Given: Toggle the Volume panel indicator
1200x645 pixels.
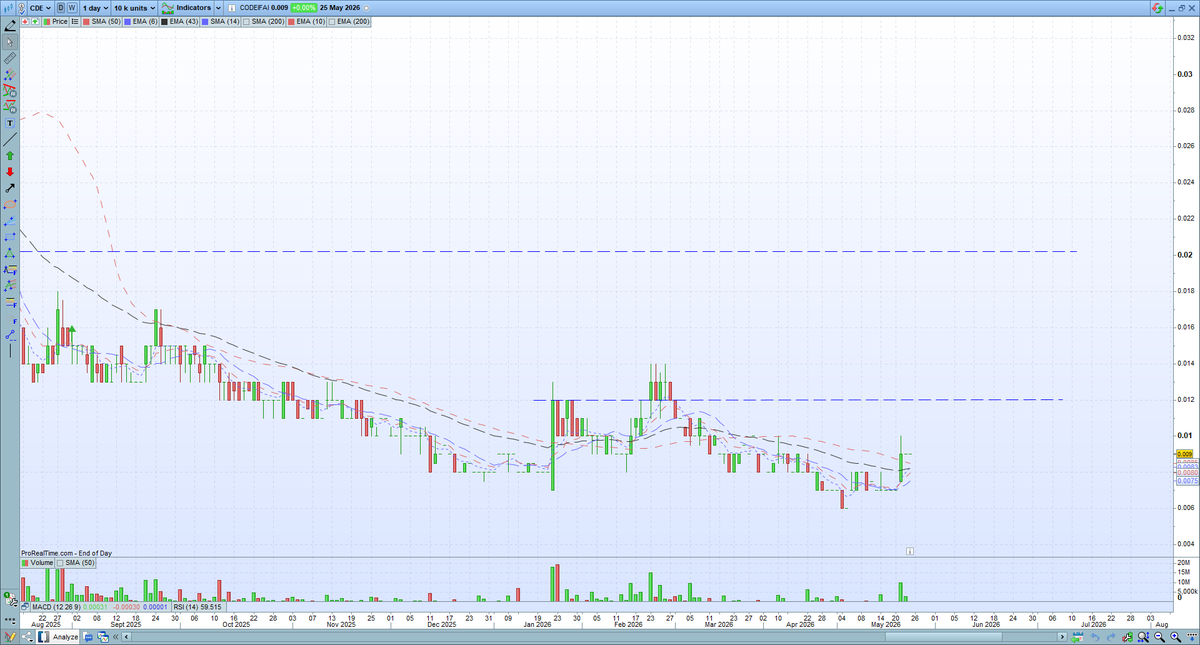Looking at the screenshot, I should click(38, 563).
